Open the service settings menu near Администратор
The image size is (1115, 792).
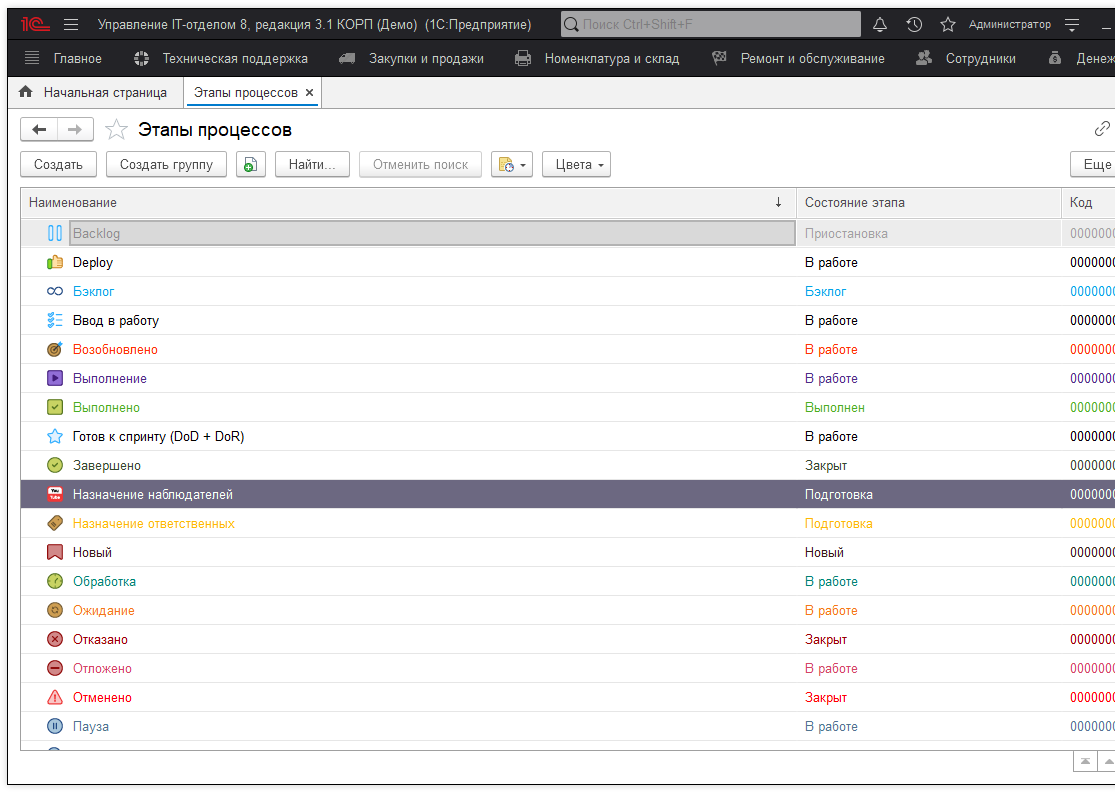[1072, 24]
